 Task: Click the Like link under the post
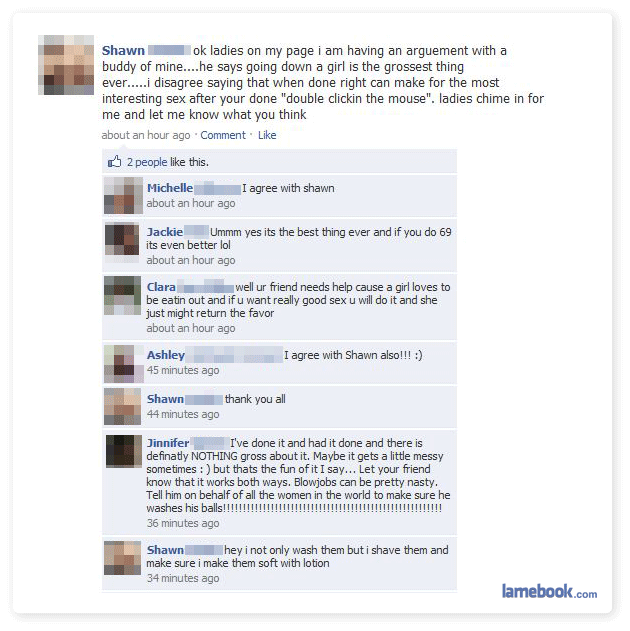coord(267,135)
